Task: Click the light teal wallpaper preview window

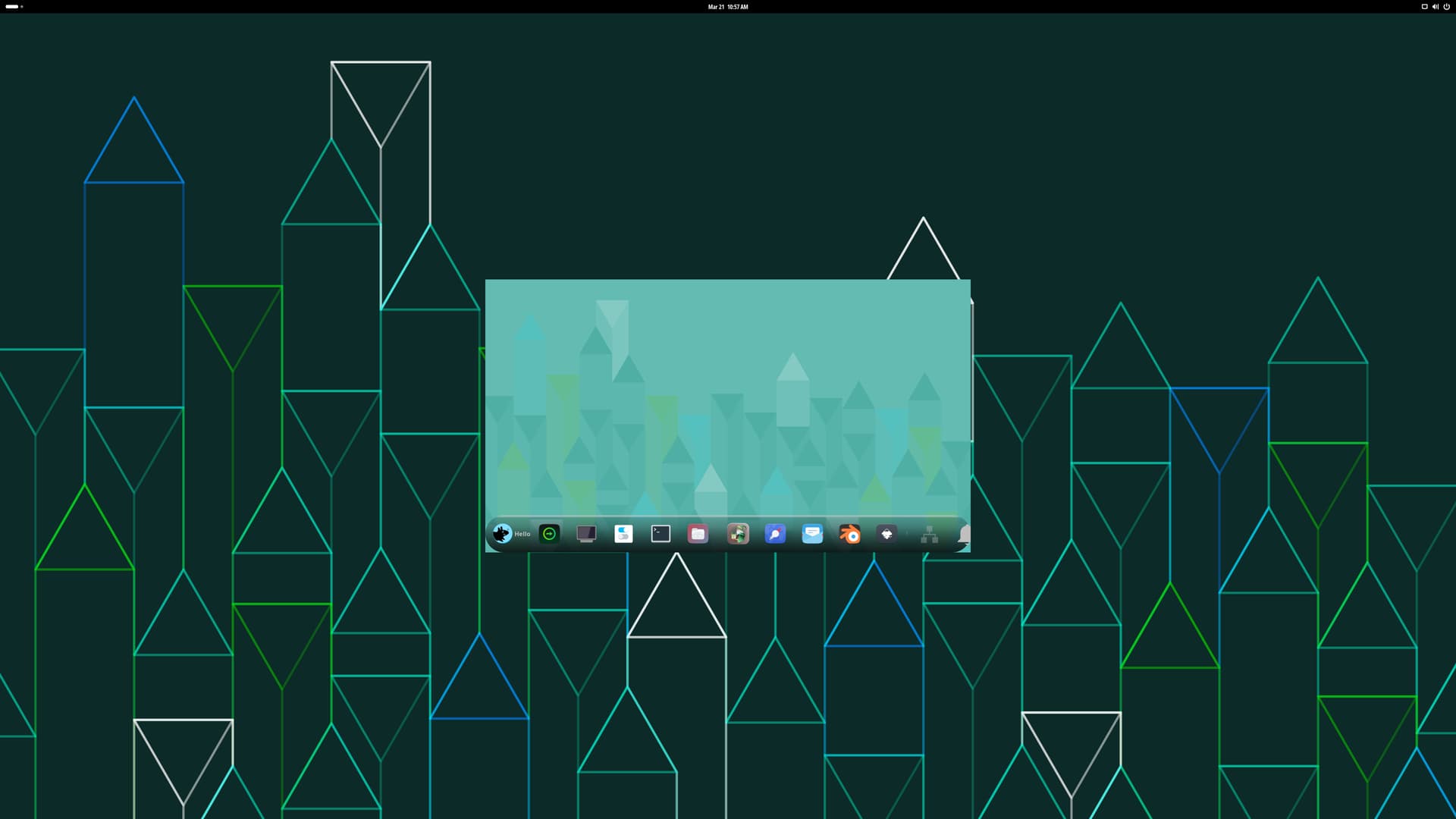Action: [727, 394]
